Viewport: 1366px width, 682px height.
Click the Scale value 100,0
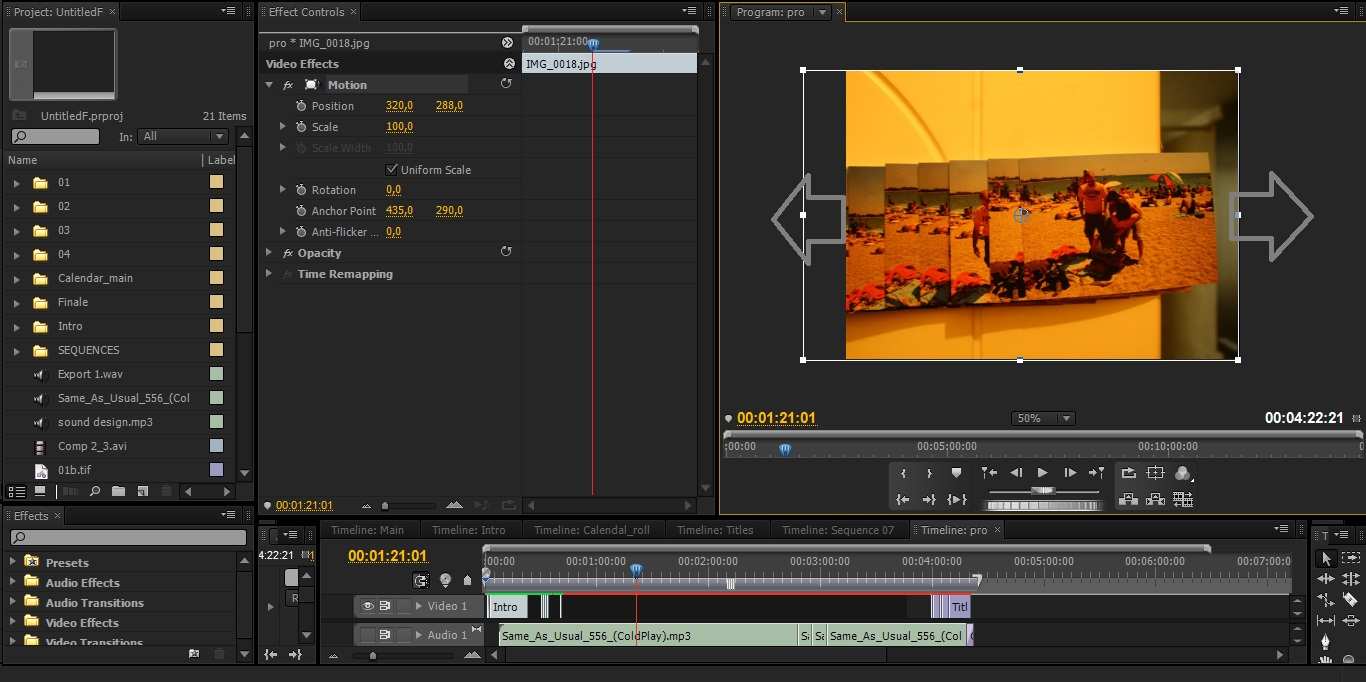point(400,127)
